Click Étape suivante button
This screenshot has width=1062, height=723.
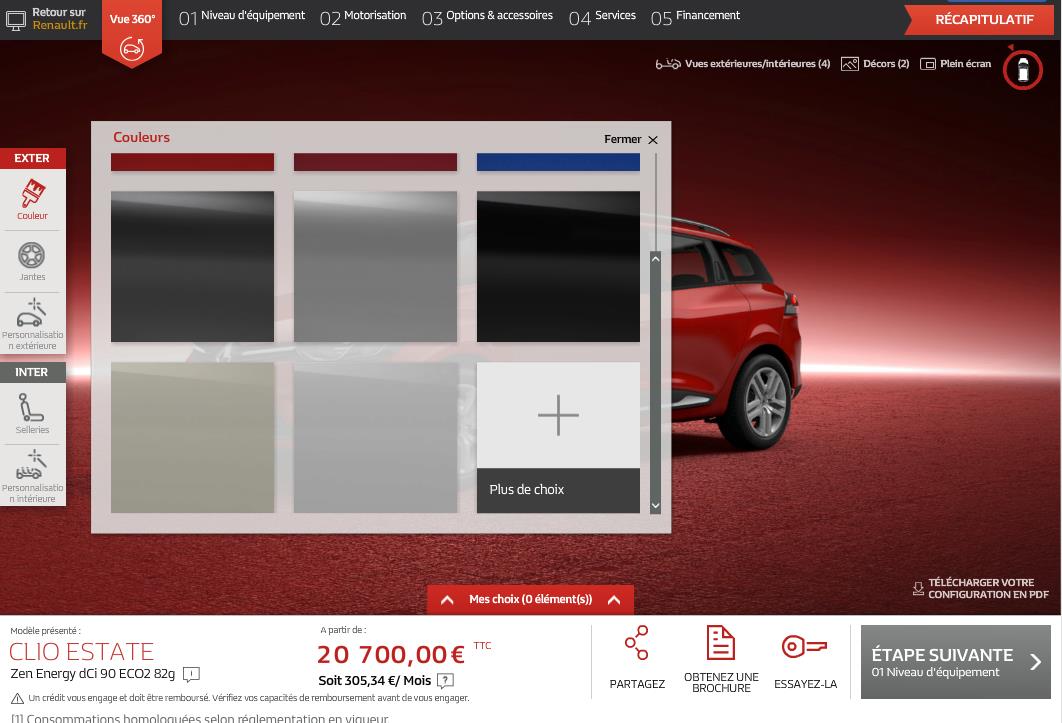(x=955, y=662)
